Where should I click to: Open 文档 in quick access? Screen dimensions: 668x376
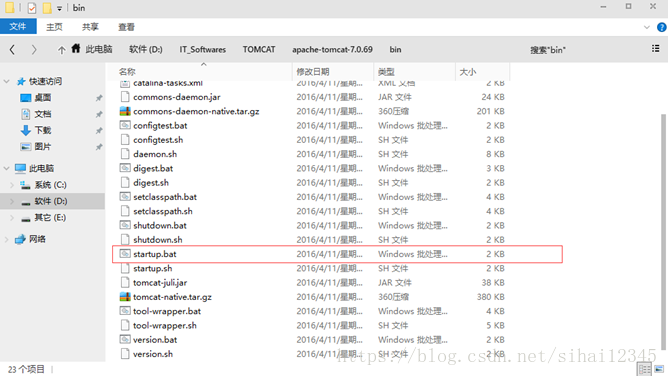click(x=43, y=114)
